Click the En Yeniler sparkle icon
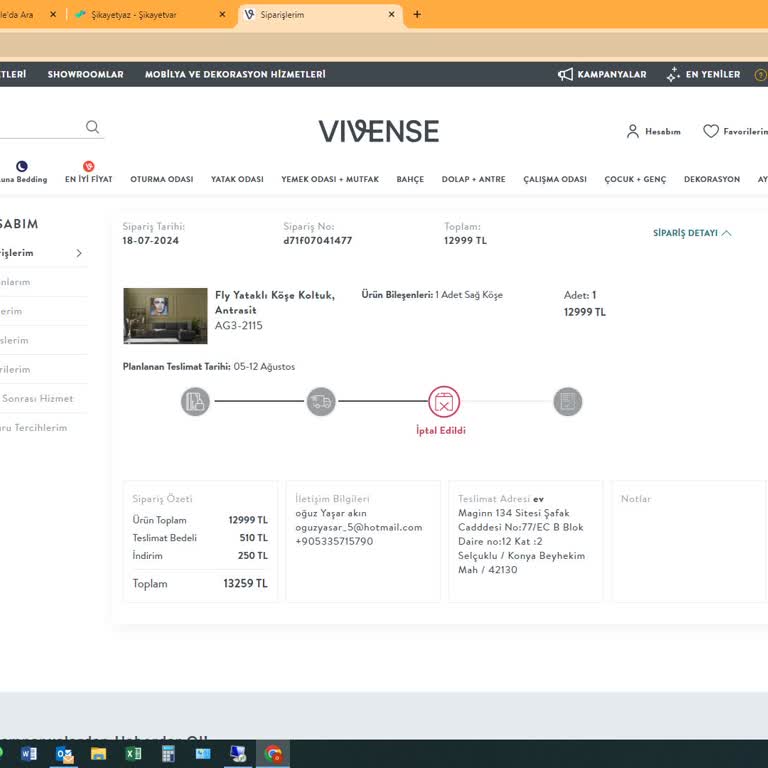 [x=673, y=74]
